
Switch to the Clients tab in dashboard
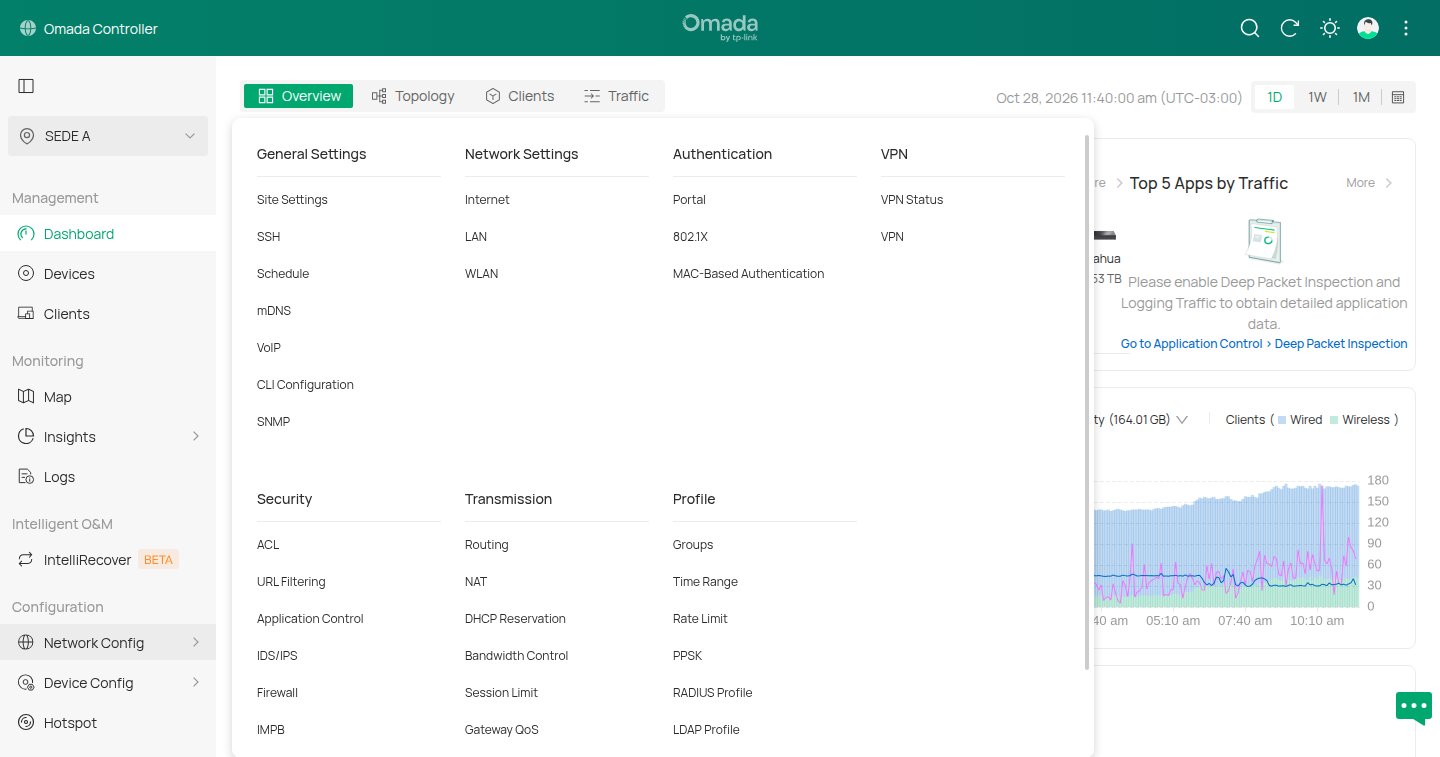519,96
